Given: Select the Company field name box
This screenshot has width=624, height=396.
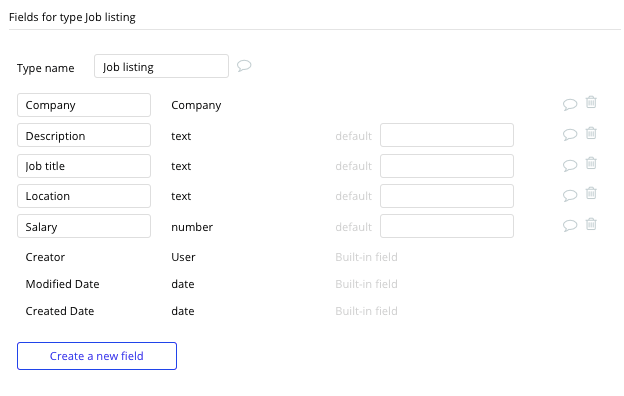Looking at the screenshot, I should [x=84, y=105].
